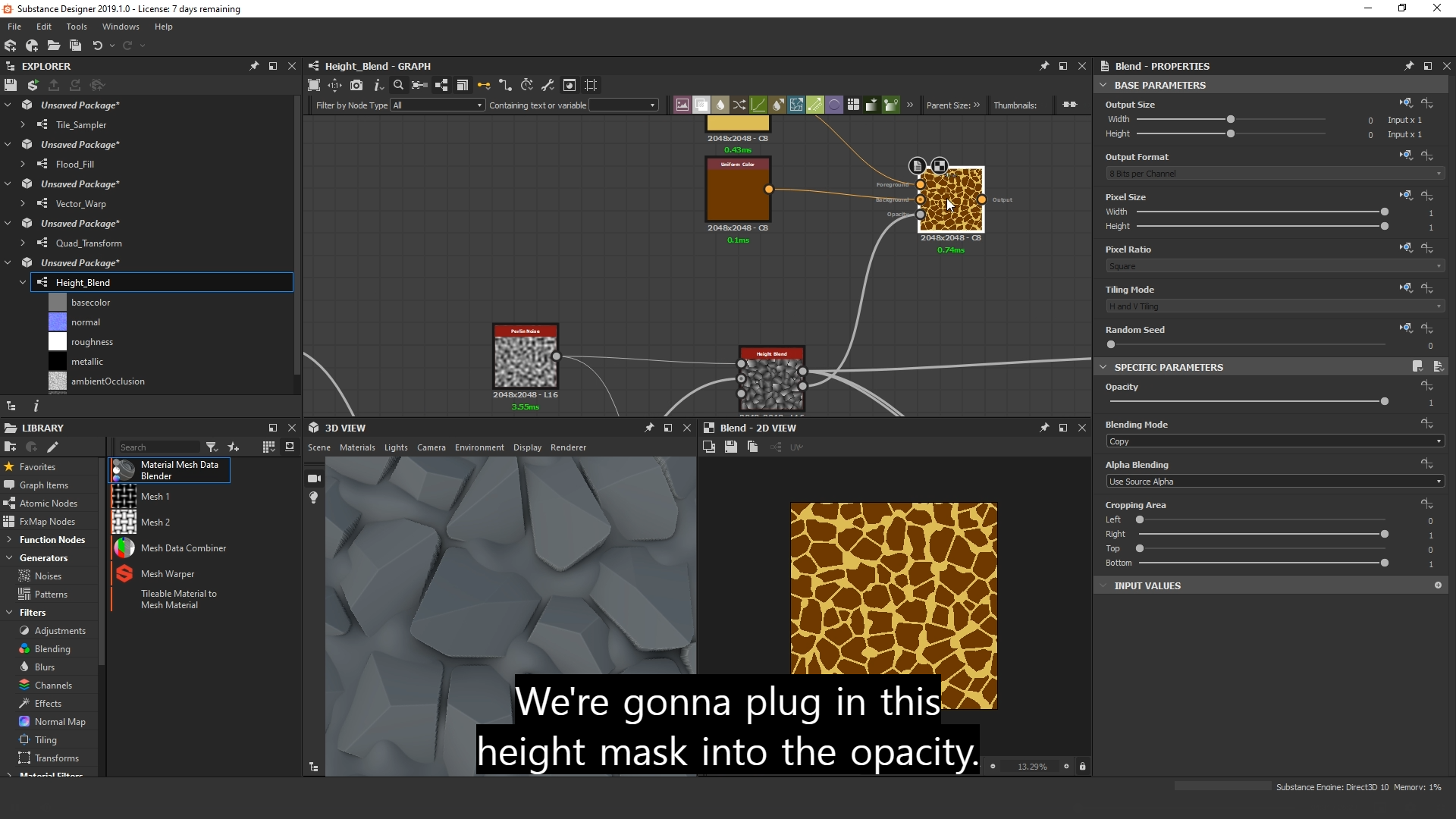Select the Blurs filter category

[45, 667]
